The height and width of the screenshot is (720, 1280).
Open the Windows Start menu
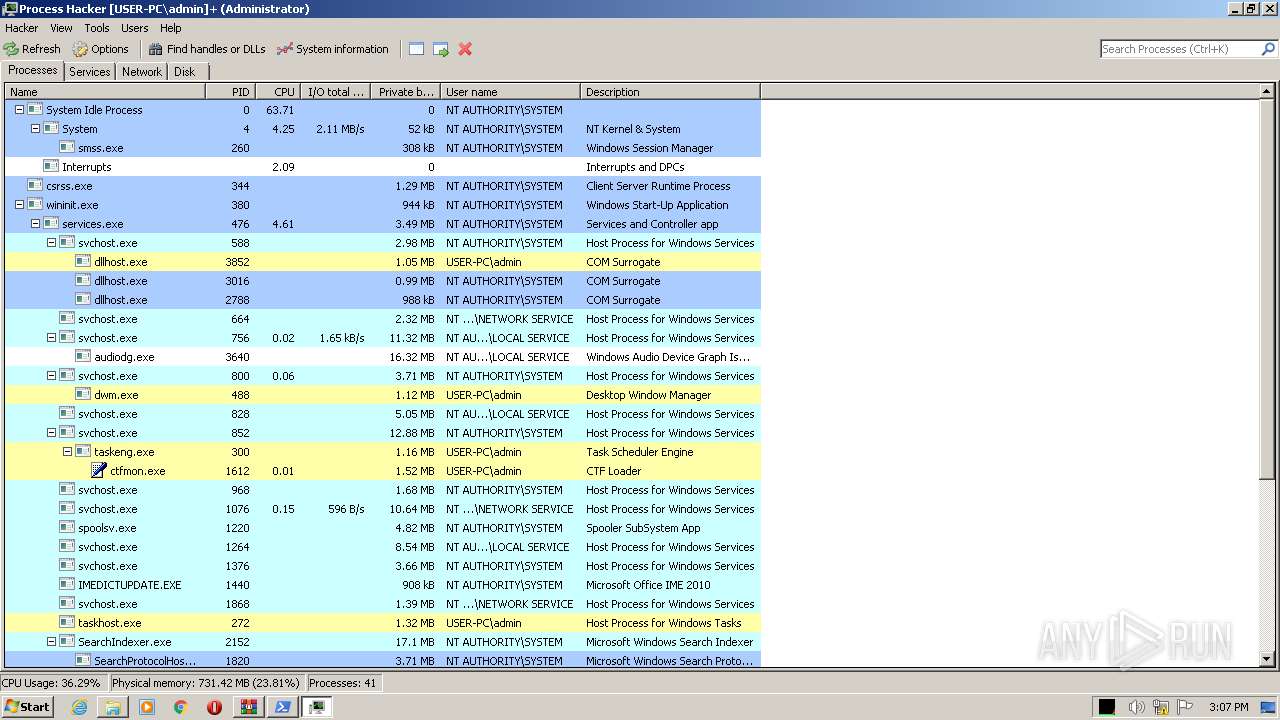[x=27, y=706]
